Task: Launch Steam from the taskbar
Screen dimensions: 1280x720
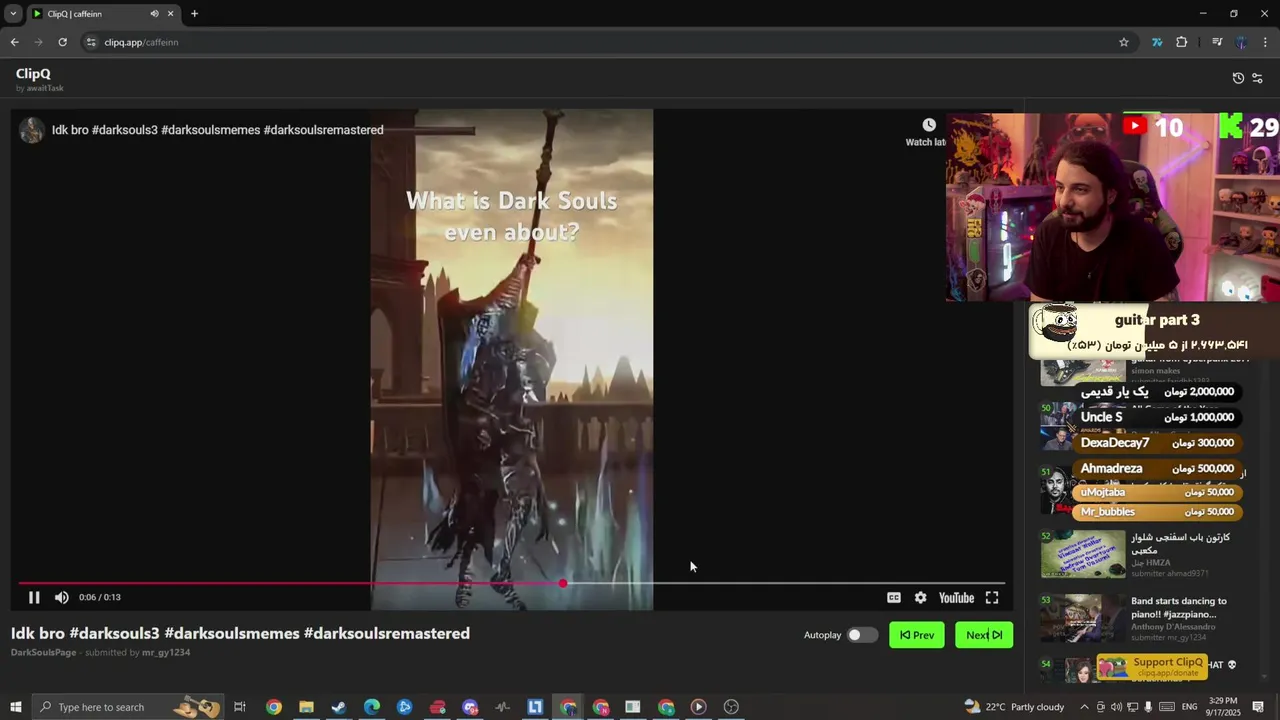Action: pyautogui.click(x=339, y=707)
